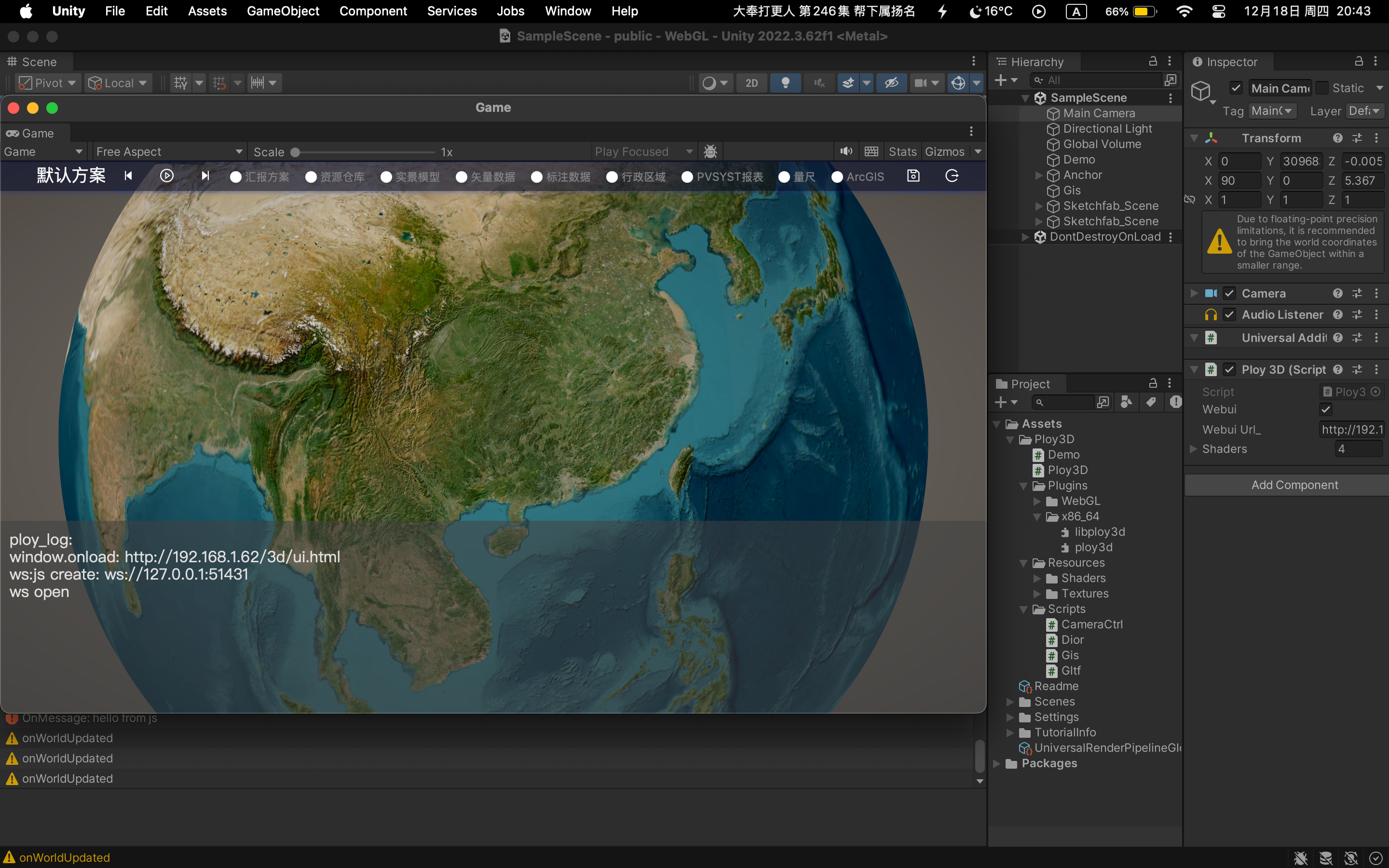The image size is (1389, 868).
Task: Click the refresh icon in the web UI bar
Action: click(x=952, y=176)
